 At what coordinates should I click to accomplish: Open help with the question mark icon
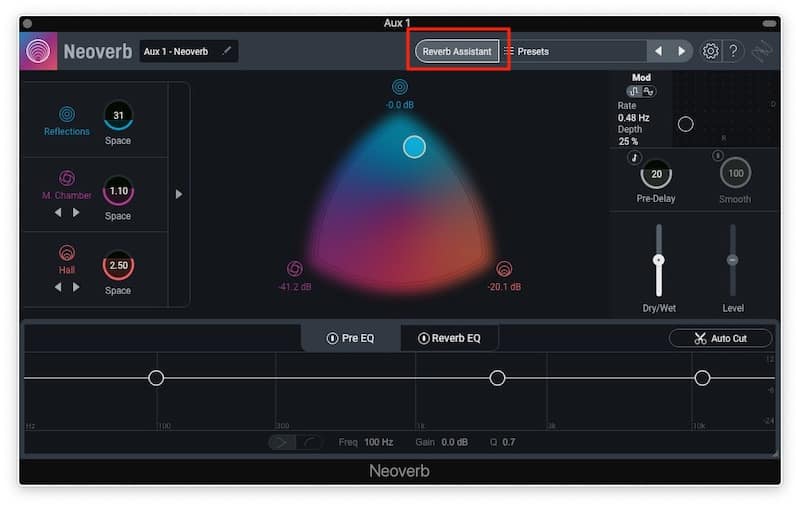(733, 51)
